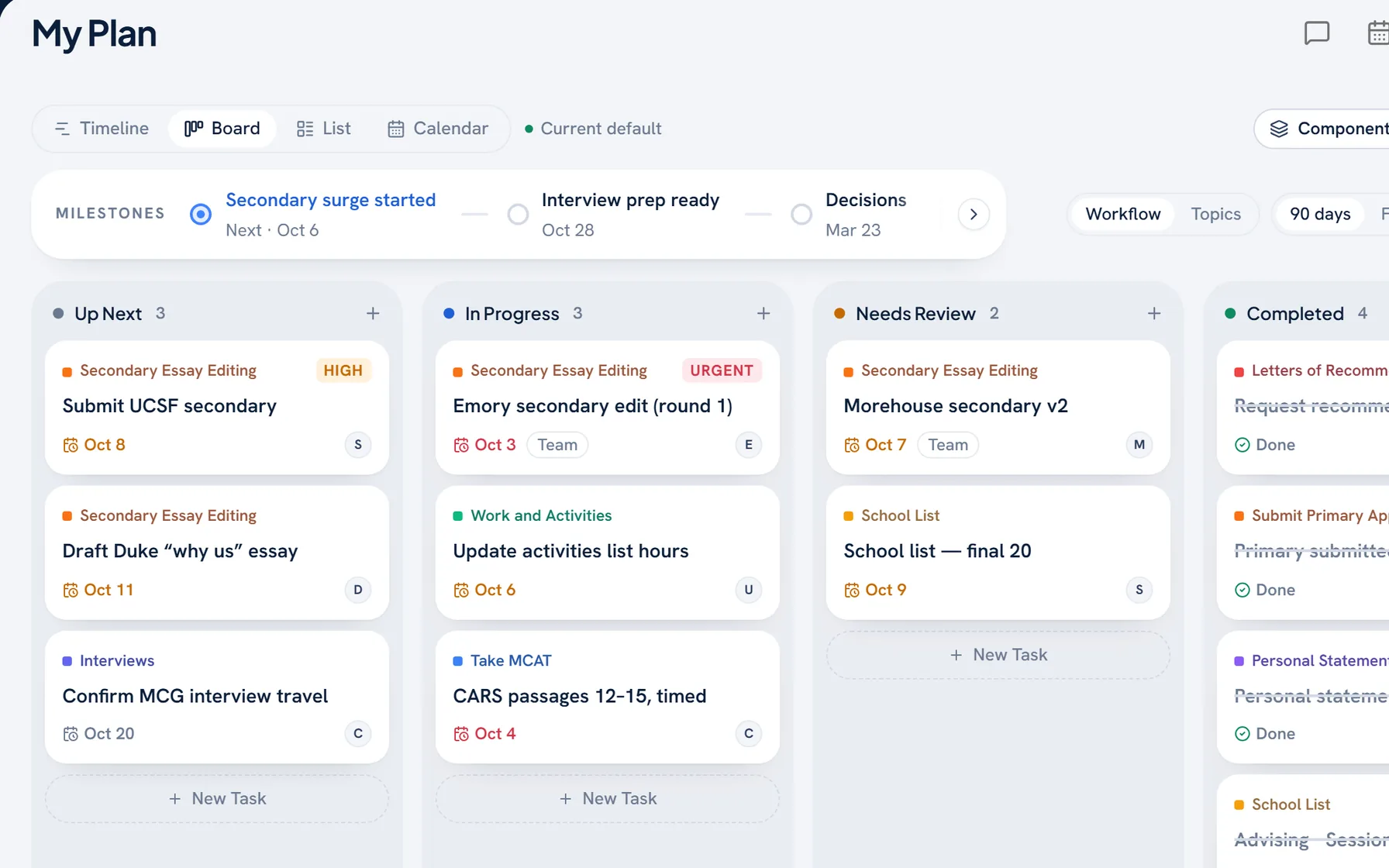Open the 90 days range dropdown

click(1320, 214)
